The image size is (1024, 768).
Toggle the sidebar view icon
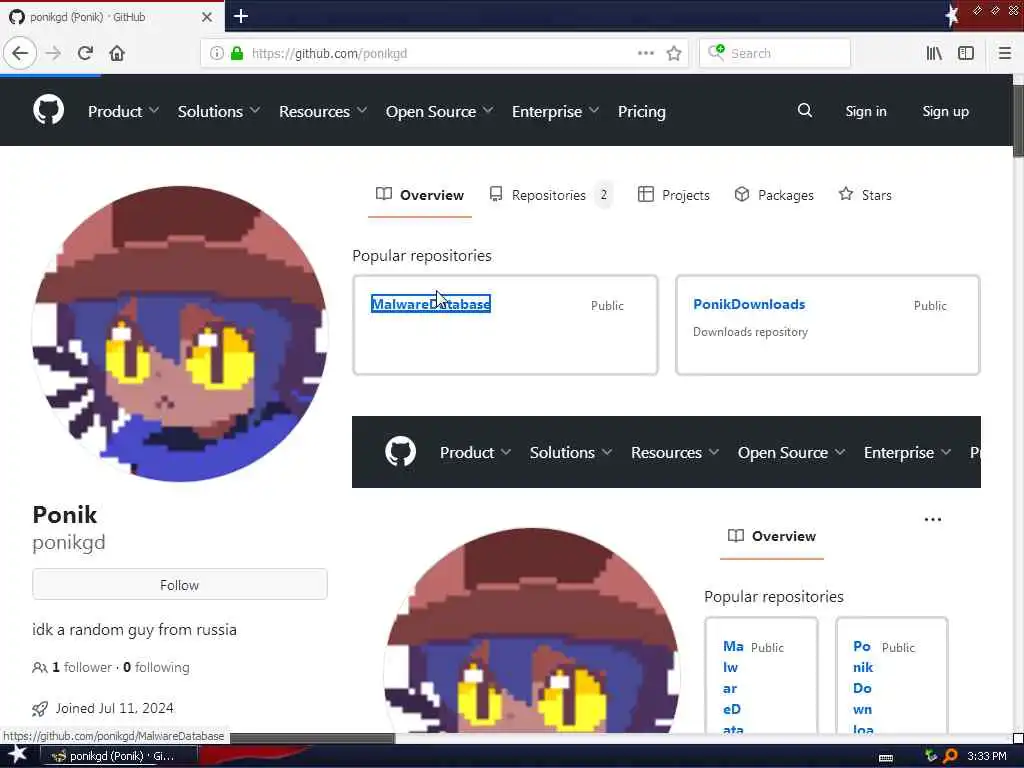[x=966, y=53]
